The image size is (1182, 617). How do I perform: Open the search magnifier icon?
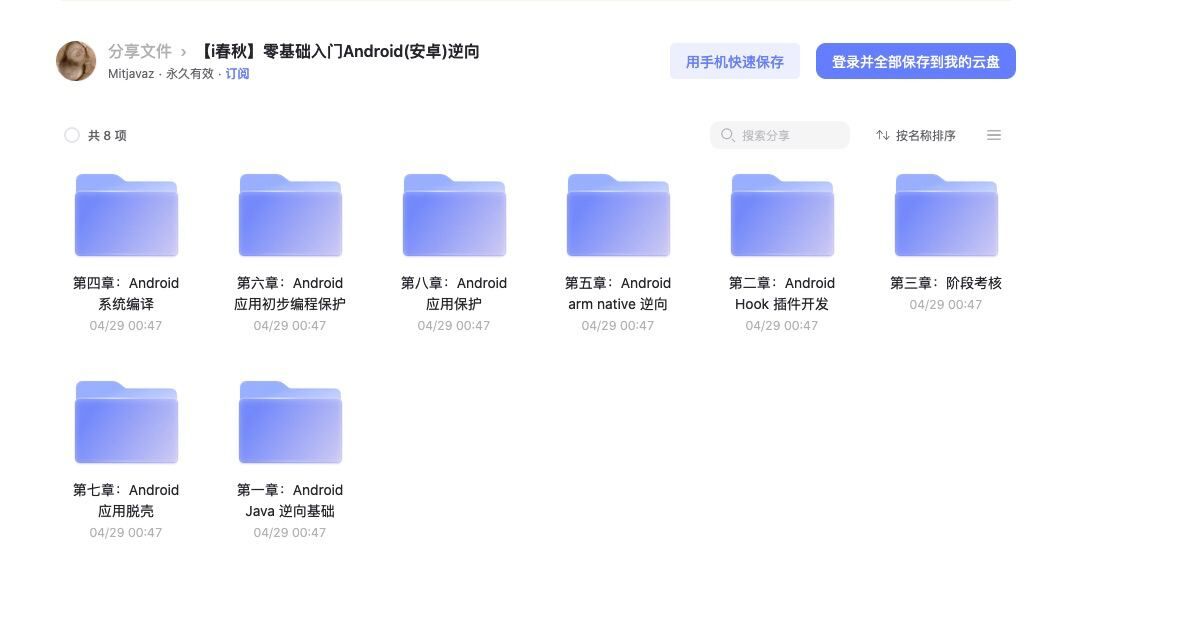(728, 135)
